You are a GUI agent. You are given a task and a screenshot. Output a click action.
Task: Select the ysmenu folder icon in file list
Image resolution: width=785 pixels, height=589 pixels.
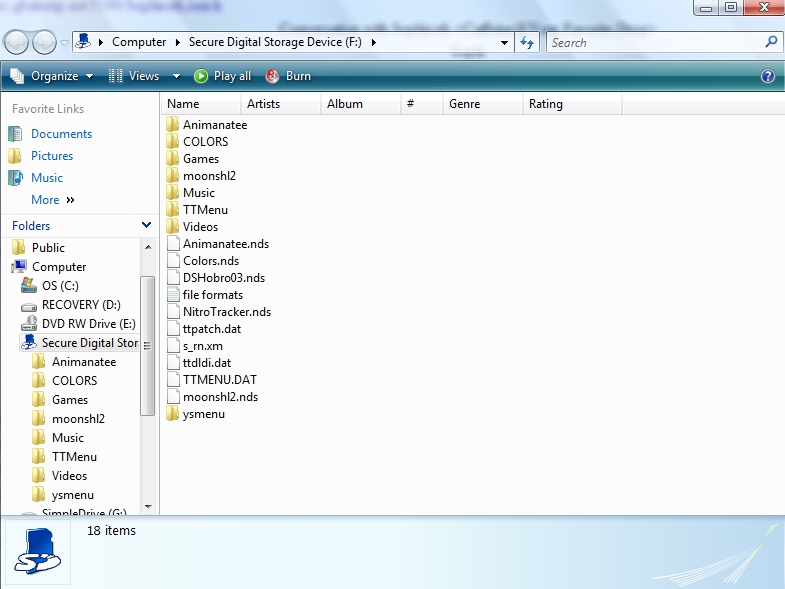coord(173,414)
